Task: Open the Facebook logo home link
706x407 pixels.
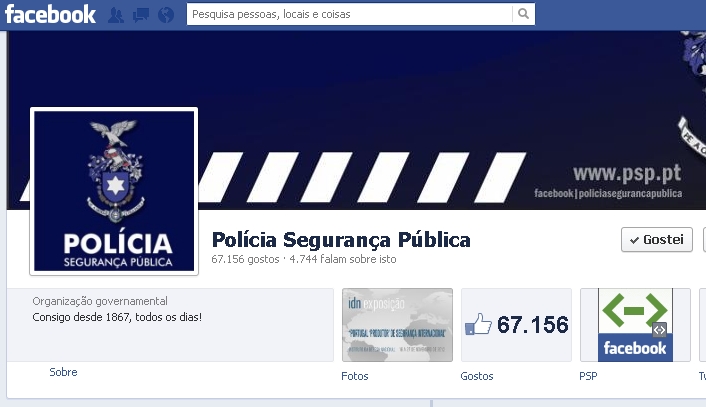Action: [50, 14]
